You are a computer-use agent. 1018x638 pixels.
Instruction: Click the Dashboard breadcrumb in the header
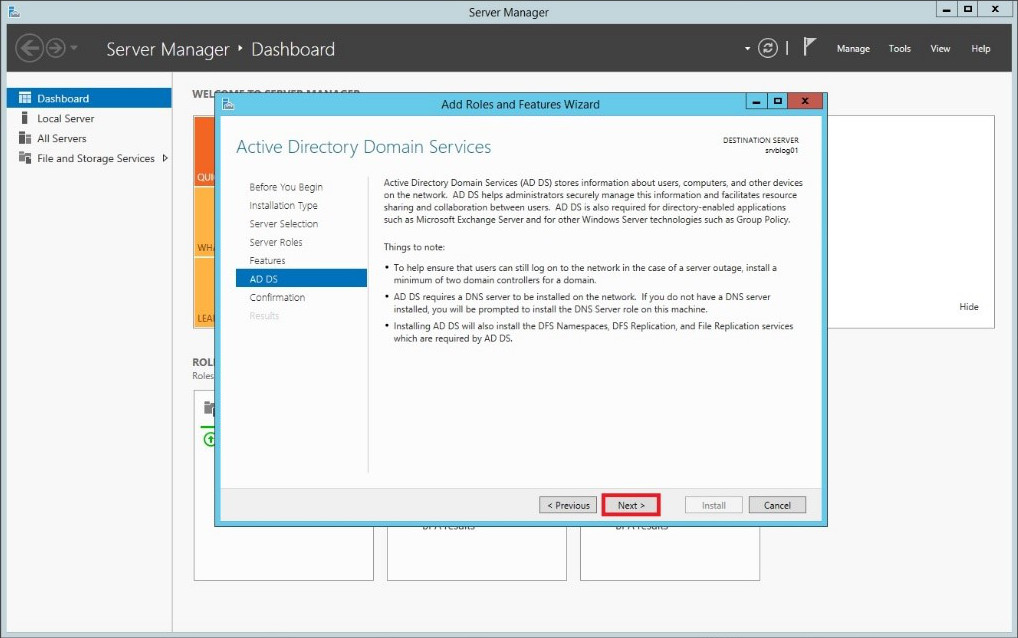(x=293, y=49)
